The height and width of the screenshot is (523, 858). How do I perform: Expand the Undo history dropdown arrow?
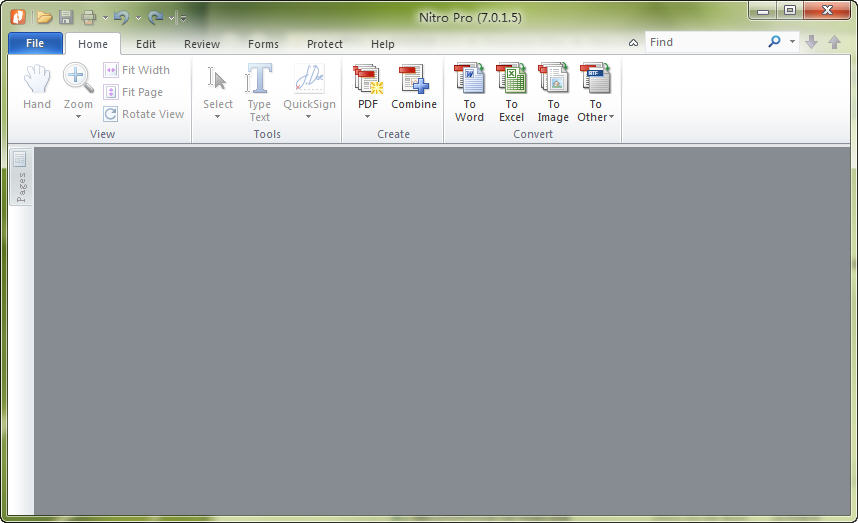coord(138,19)
